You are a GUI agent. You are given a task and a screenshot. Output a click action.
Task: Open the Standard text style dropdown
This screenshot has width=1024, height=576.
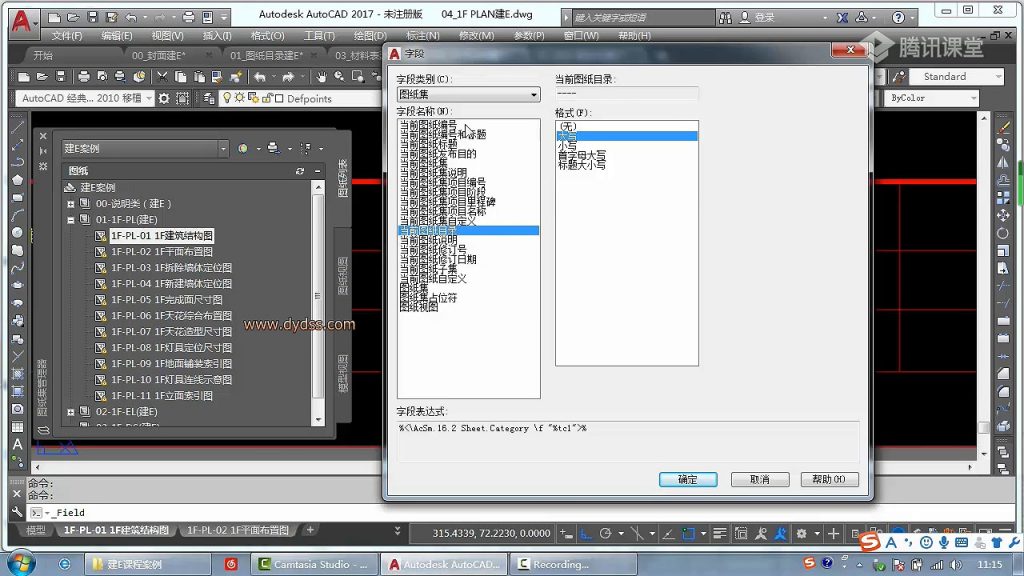click(x=955, y=77)
